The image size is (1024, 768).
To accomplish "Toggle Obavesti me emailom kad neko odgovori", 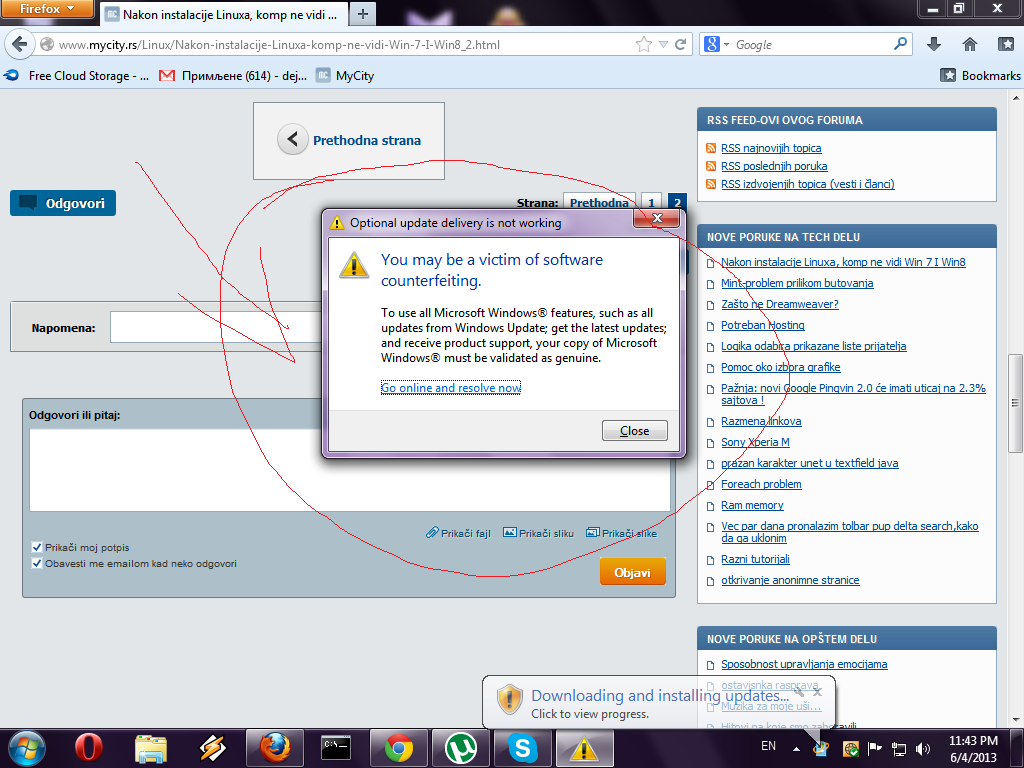I will coord(37,563).
